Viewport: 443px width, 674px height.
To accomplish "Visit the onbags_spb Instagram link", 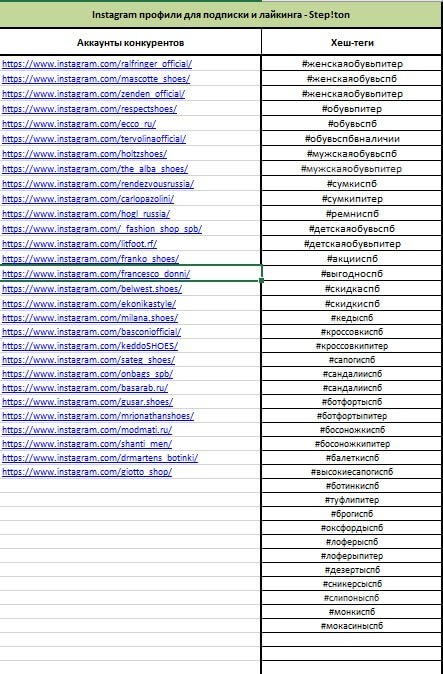I will 87,374.
